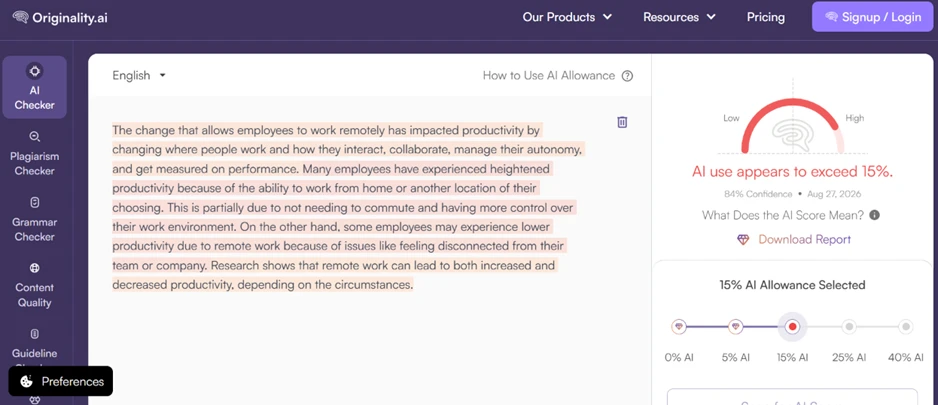Click the Download Report link
The height and width of the screenshot is (405, 938).
793,239
